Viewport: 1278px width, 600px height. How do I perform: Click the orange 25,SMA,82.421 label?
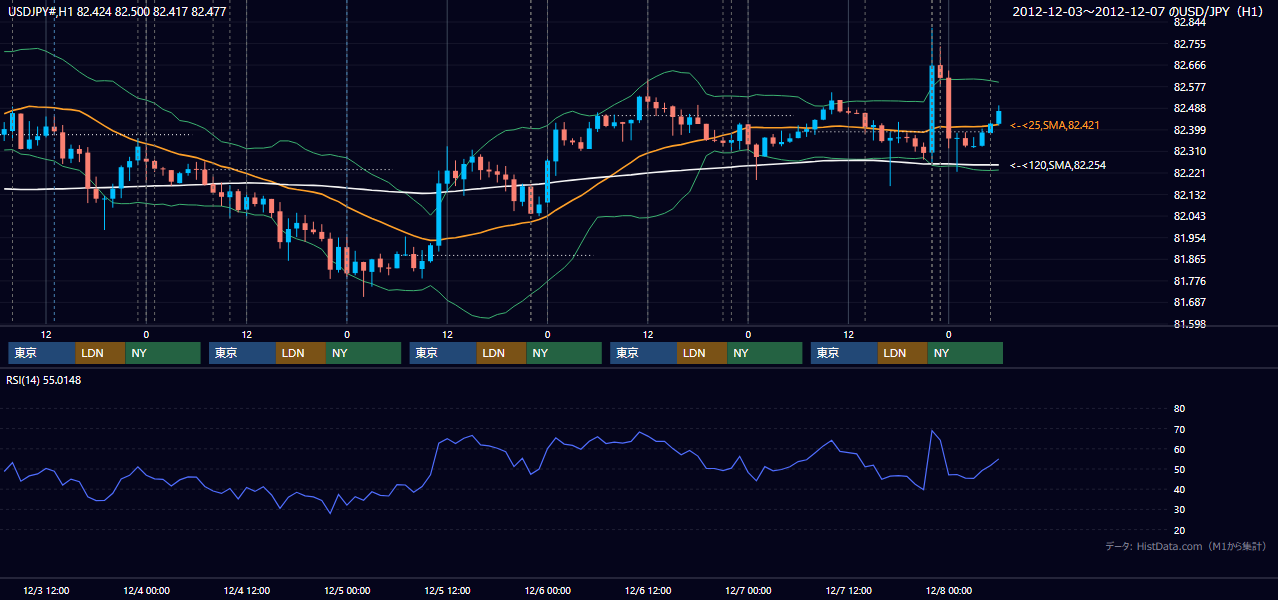coord(1055,126)
